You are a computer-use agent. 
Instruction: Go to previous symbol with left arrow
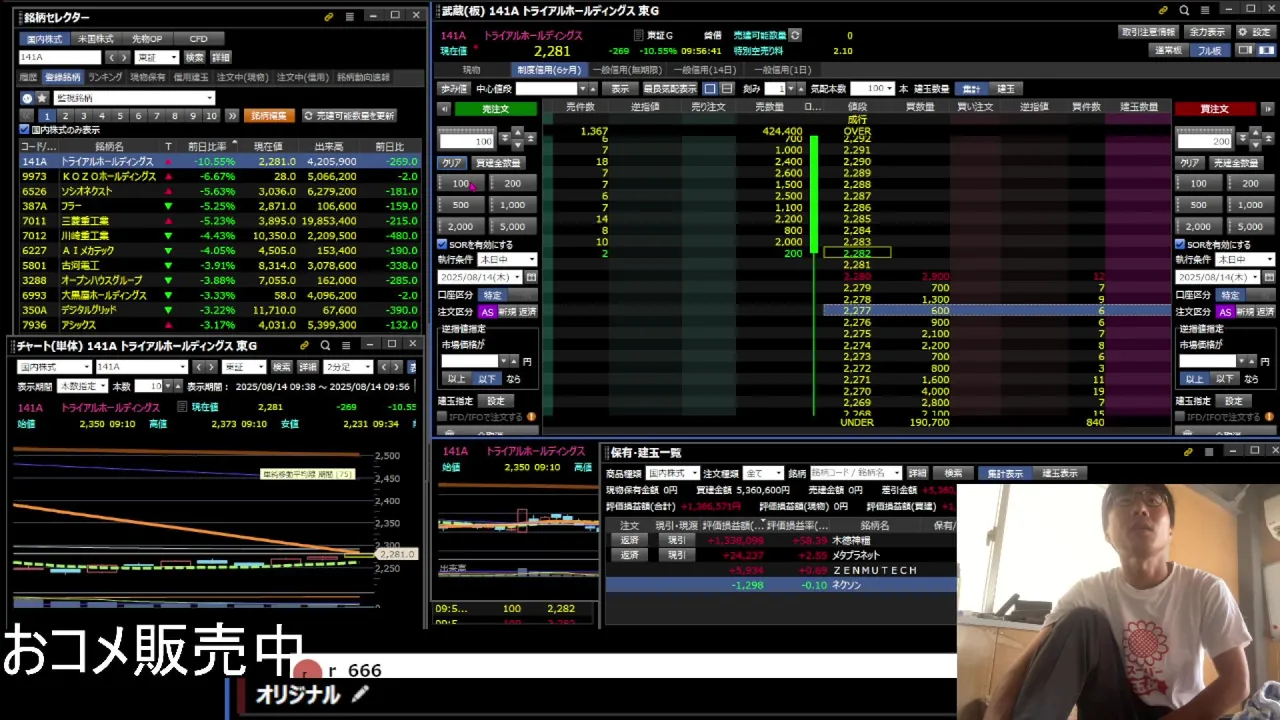click(111, 57)
